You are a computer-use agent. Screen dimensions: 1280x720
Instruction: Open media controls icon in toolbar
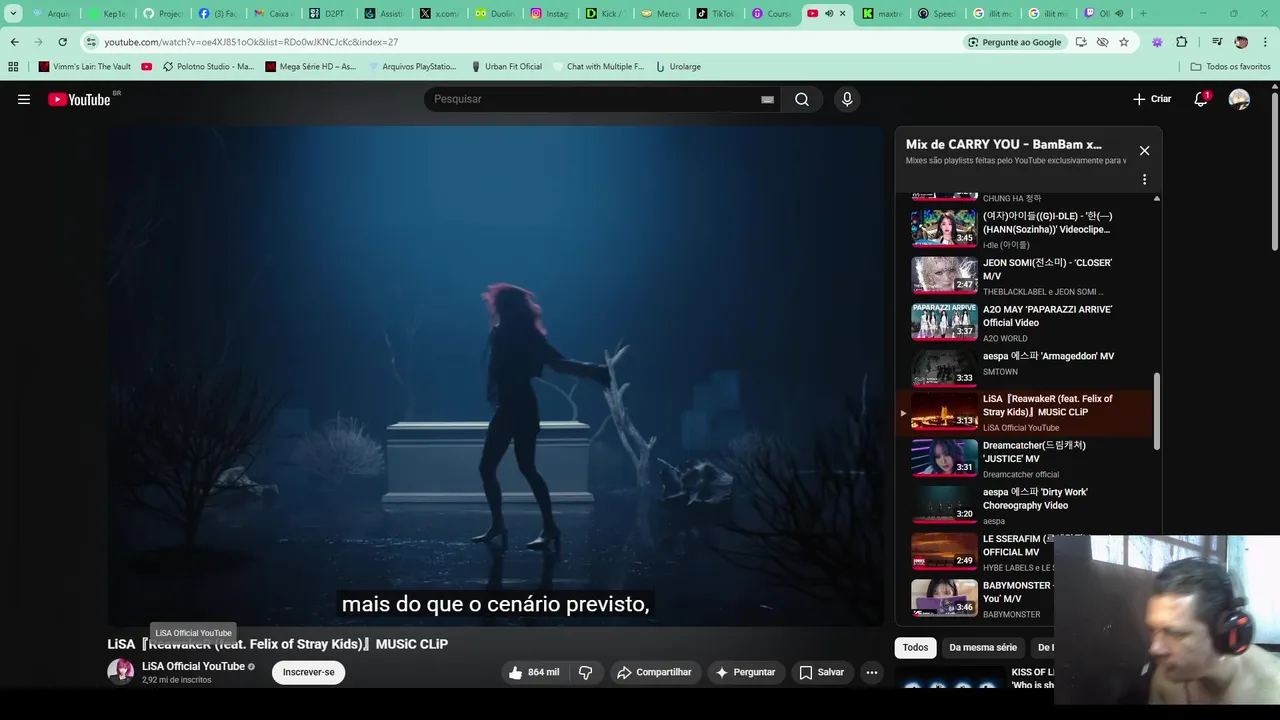1217,42
